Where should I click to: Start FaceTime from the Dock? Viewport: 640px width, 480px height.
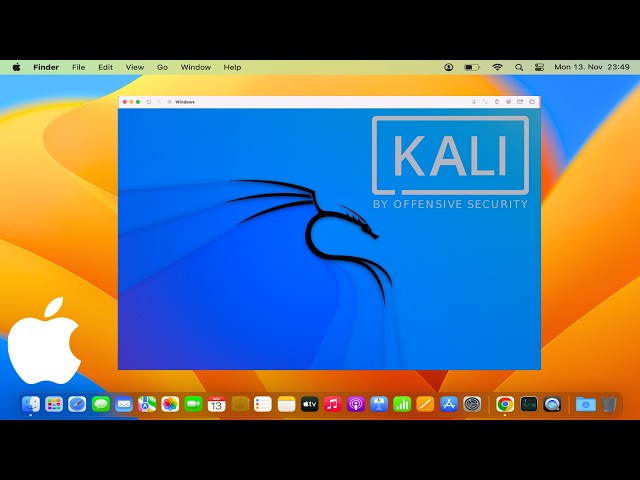[193, 404]
